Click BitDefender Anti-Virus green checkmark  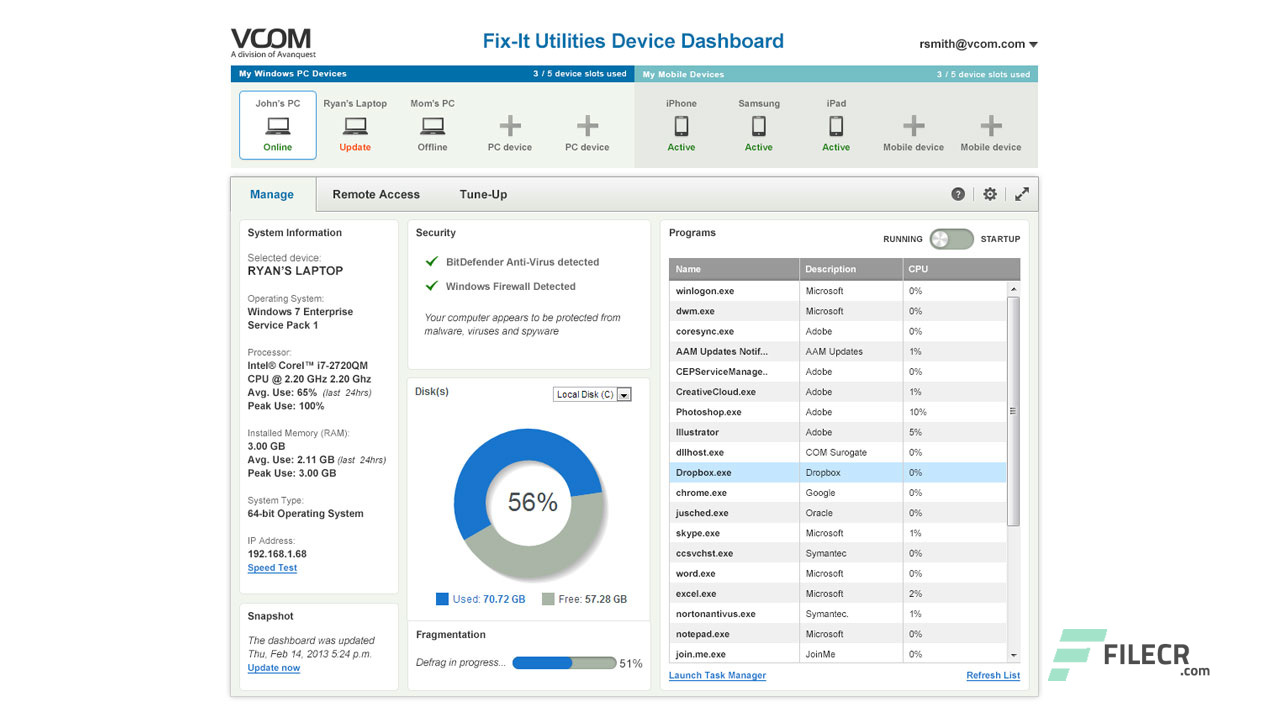point(432,262)
